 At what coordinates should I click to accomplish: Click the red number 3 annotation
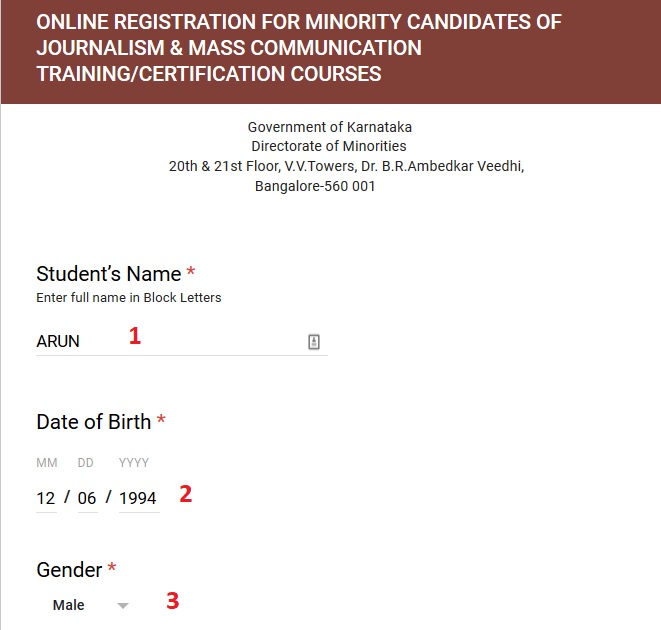pyautogui.click(x=173, y=601)
